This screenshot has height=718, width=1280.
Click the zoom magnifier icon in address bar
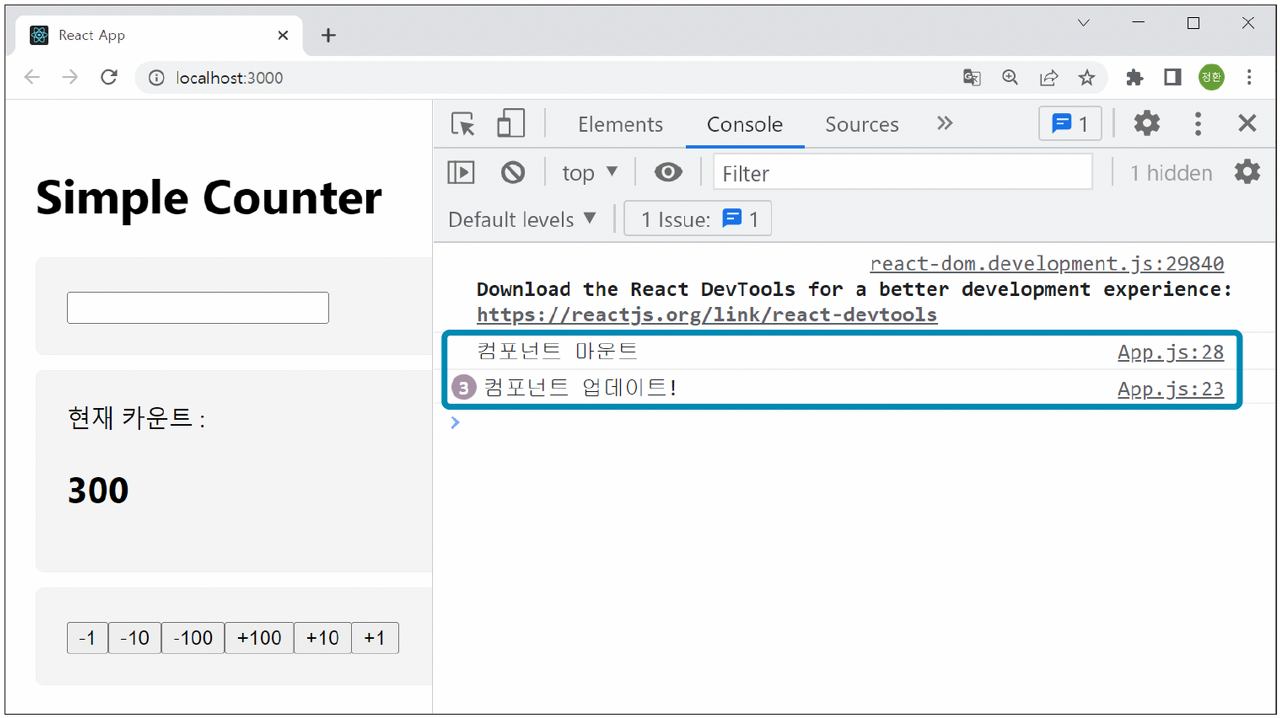coord(1010,77)
